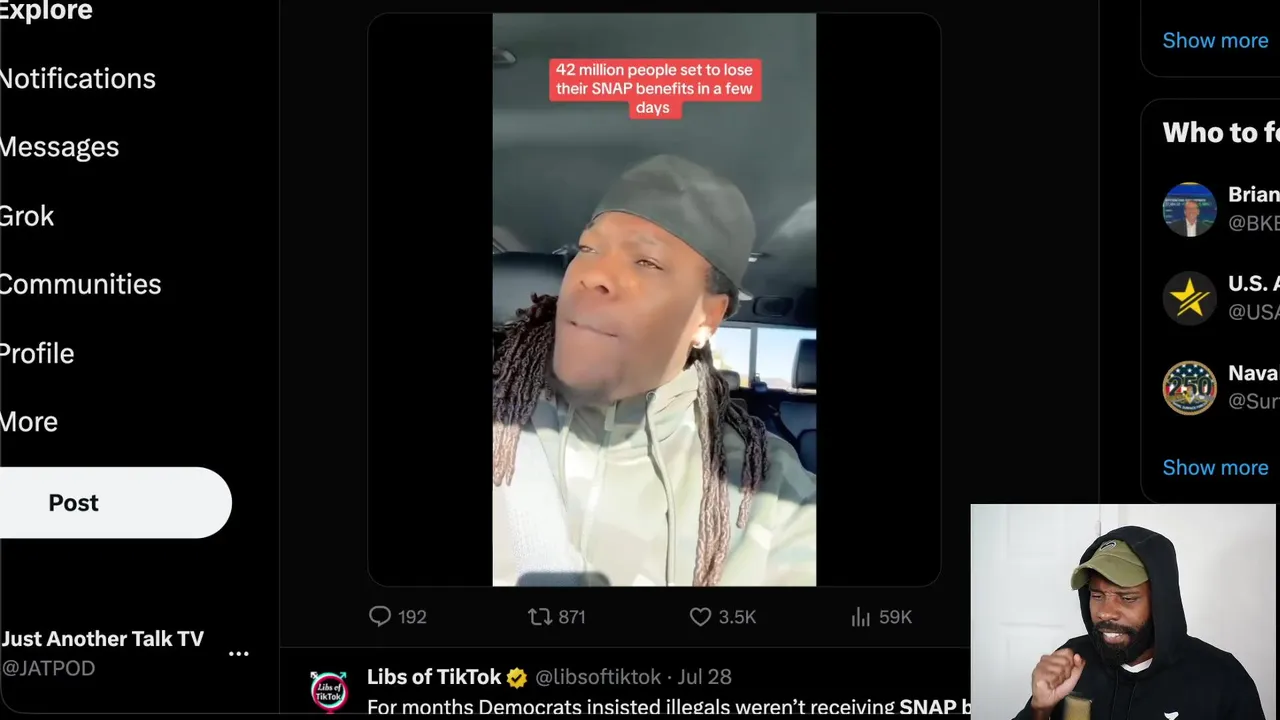Viewport: 1280px width, 720px height.
Task: Open the U.S. Army star profile avatar
Action: pos(1189,298)
